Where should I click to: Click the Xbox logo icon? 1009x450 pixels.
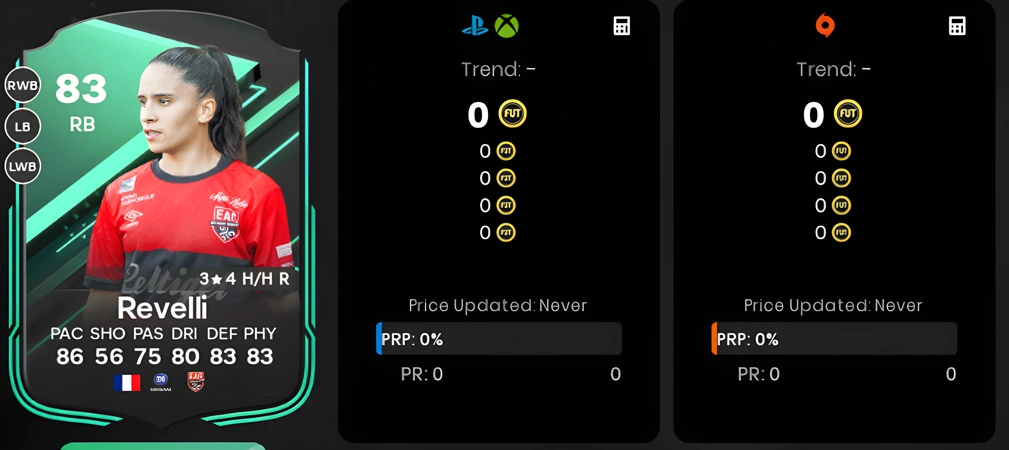coord(506,26)
